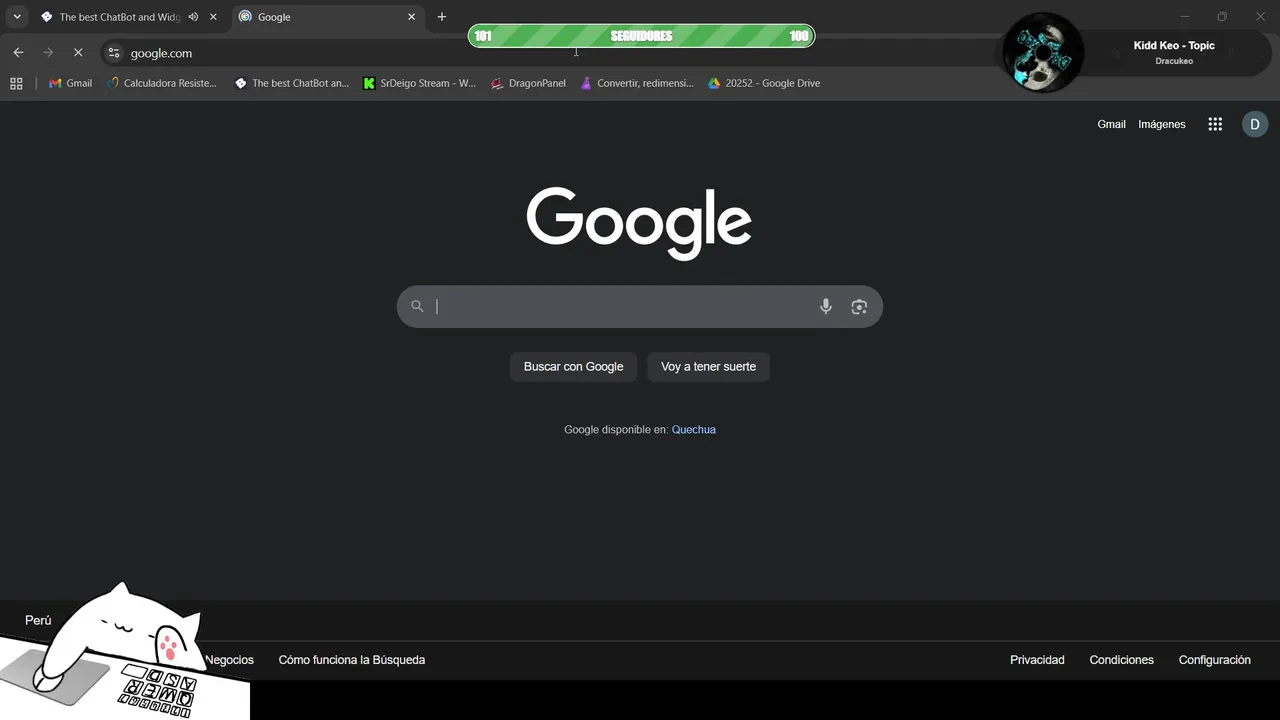This screenshot has height=720, width=1280.
Task: Click the Gmail link at top right
Action: [1111, 124]
